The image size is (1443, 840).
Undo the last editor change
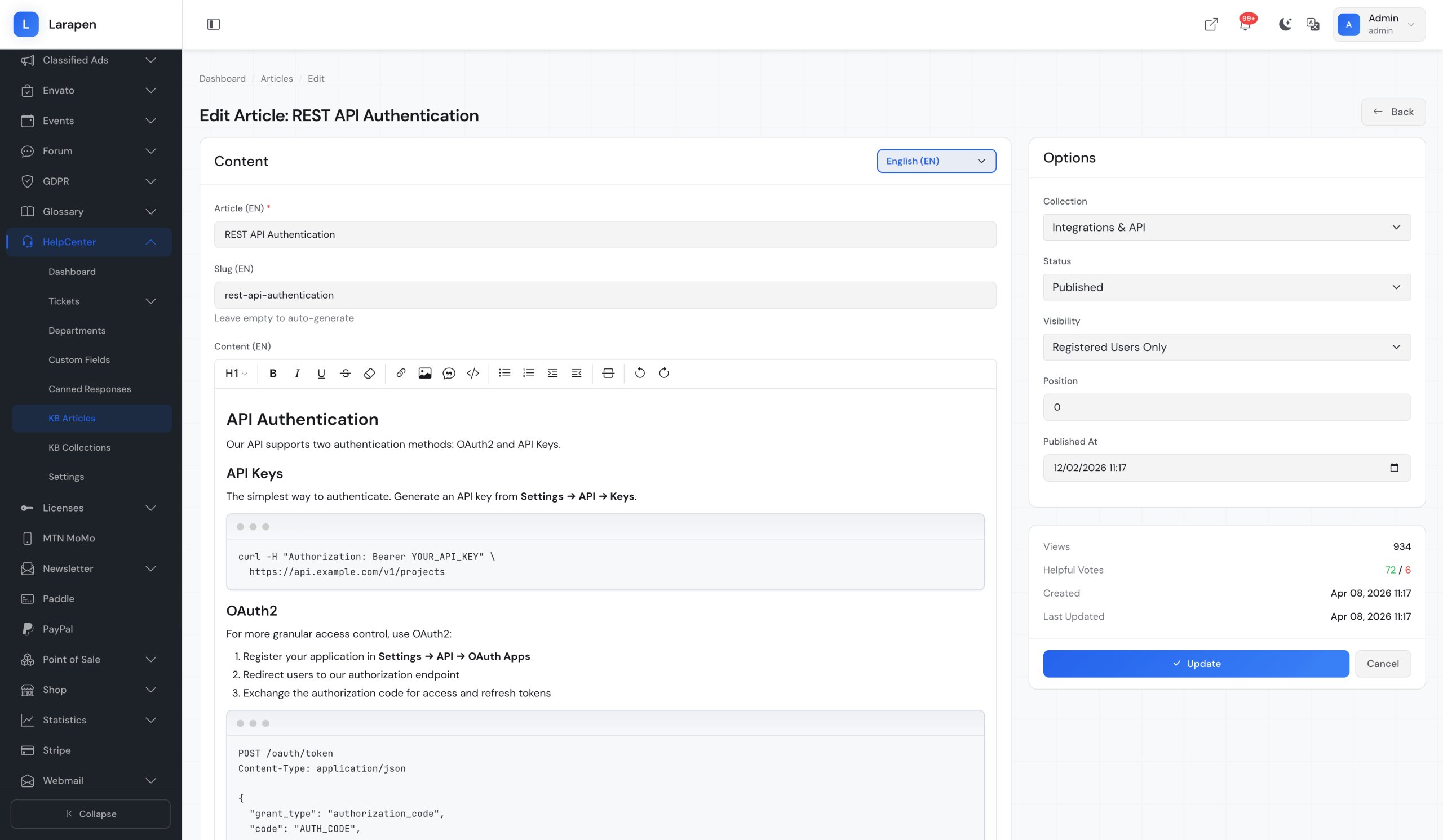point(640,373)
